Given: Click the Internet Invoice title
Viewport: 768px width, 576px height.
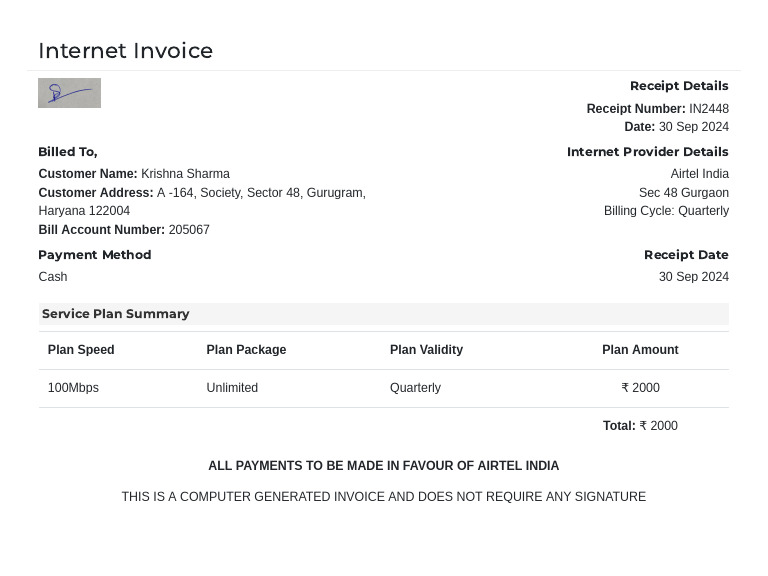Looking at the screenshot, I should [x=125, y=51].
